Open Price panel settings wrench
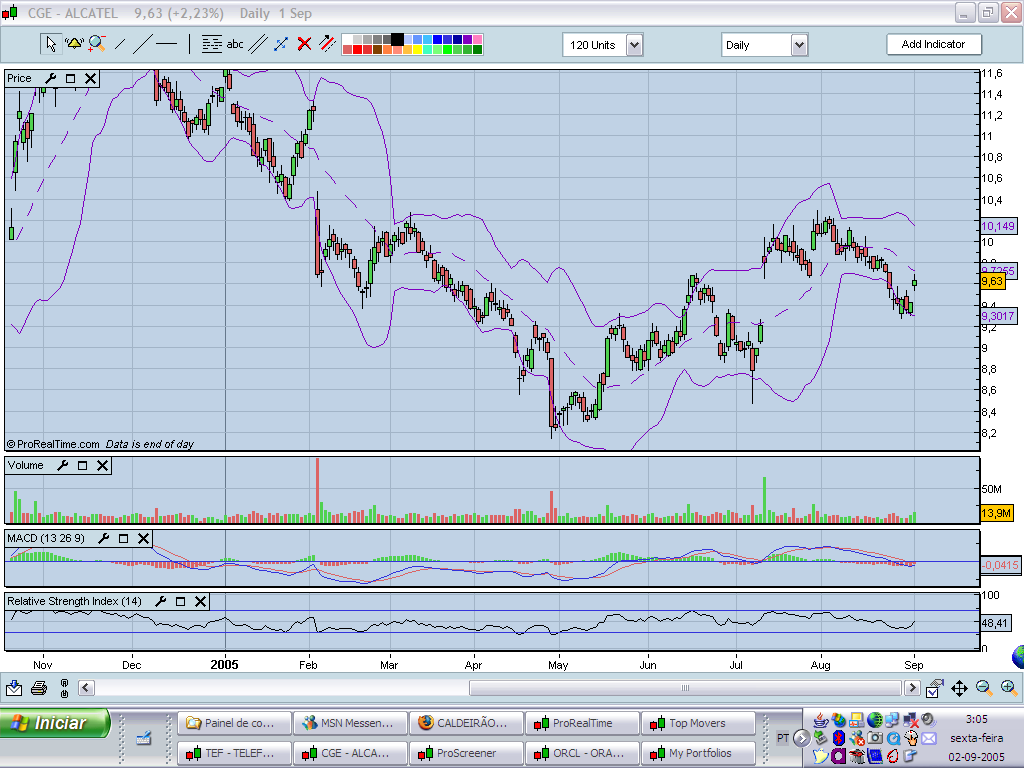 click(49, 78)
